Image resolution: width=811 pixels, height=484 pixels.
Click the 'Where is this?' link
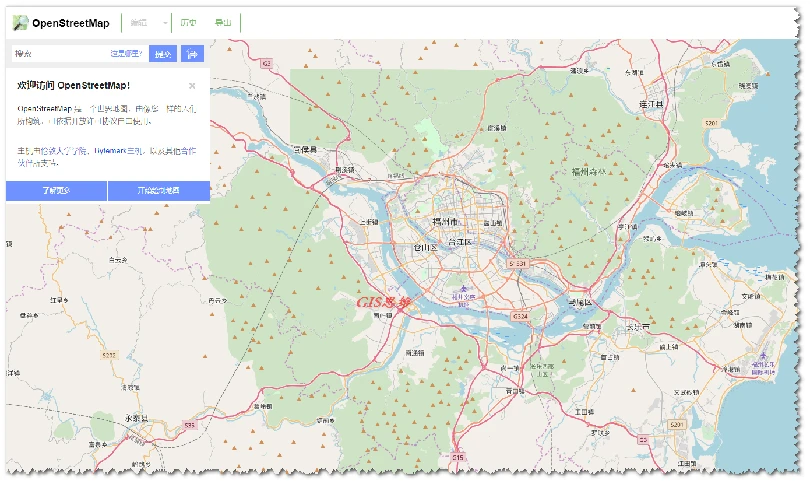coord(126,53)
